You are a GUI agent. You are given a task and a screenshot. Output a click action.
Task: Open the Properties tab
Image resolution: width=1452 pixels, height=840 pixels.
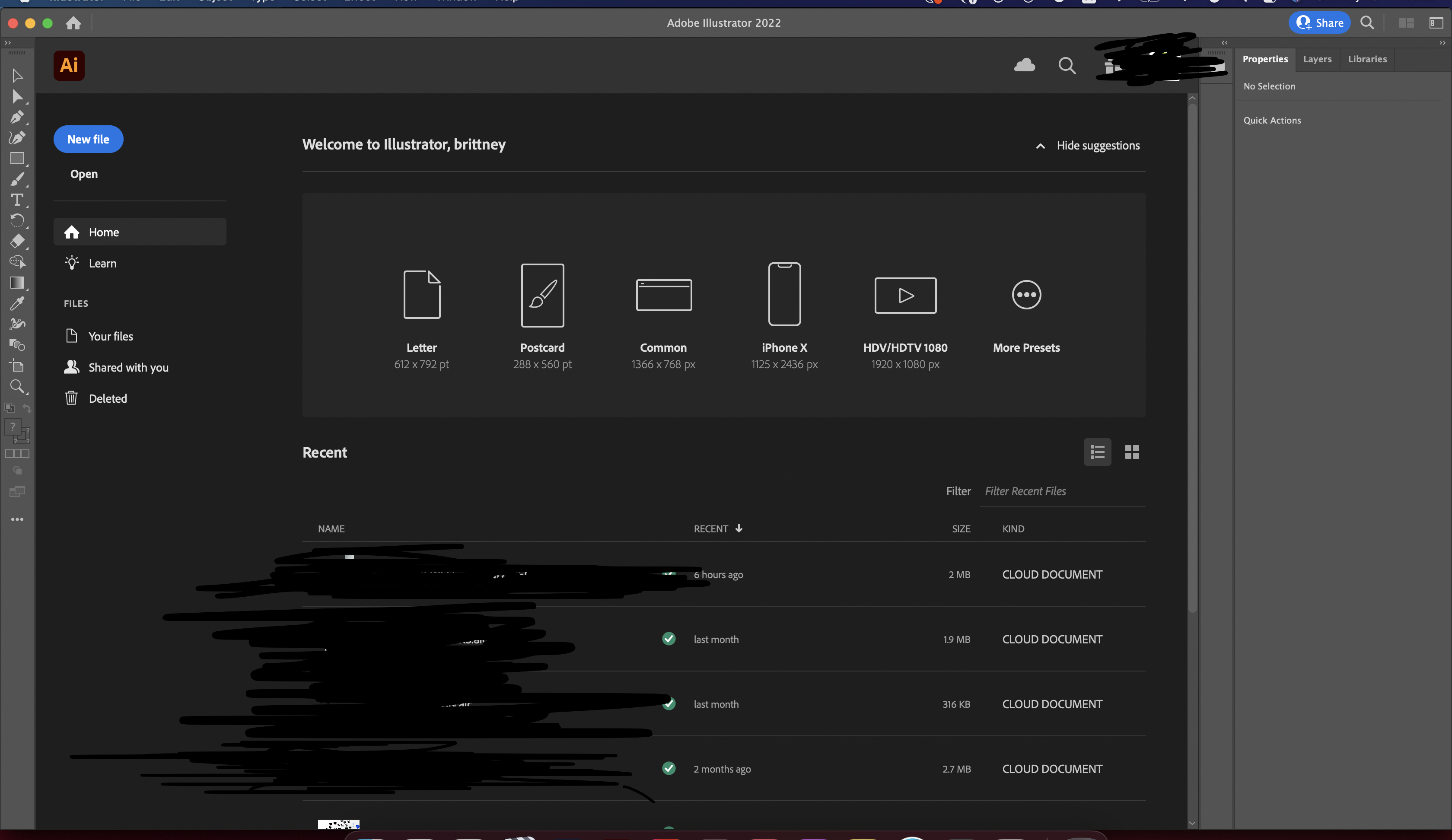1265,59
